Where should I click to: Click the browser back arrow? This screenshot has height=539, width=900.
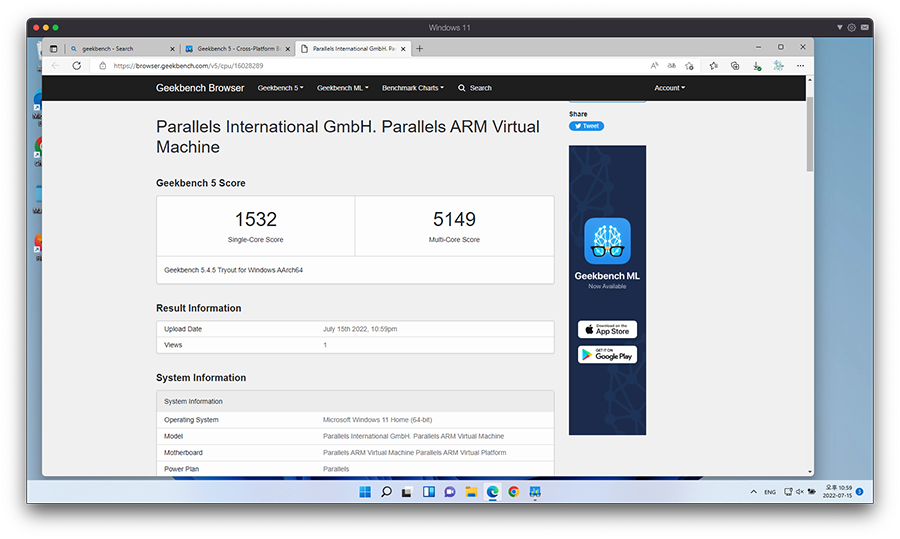pos(56,66)
